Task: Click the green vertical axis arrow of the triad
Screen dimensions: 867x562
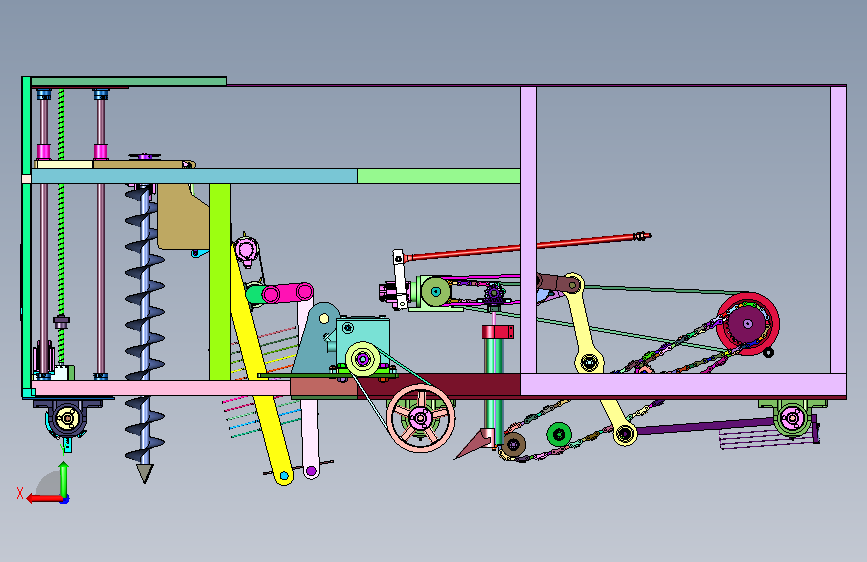Action: tap(64, 480)
